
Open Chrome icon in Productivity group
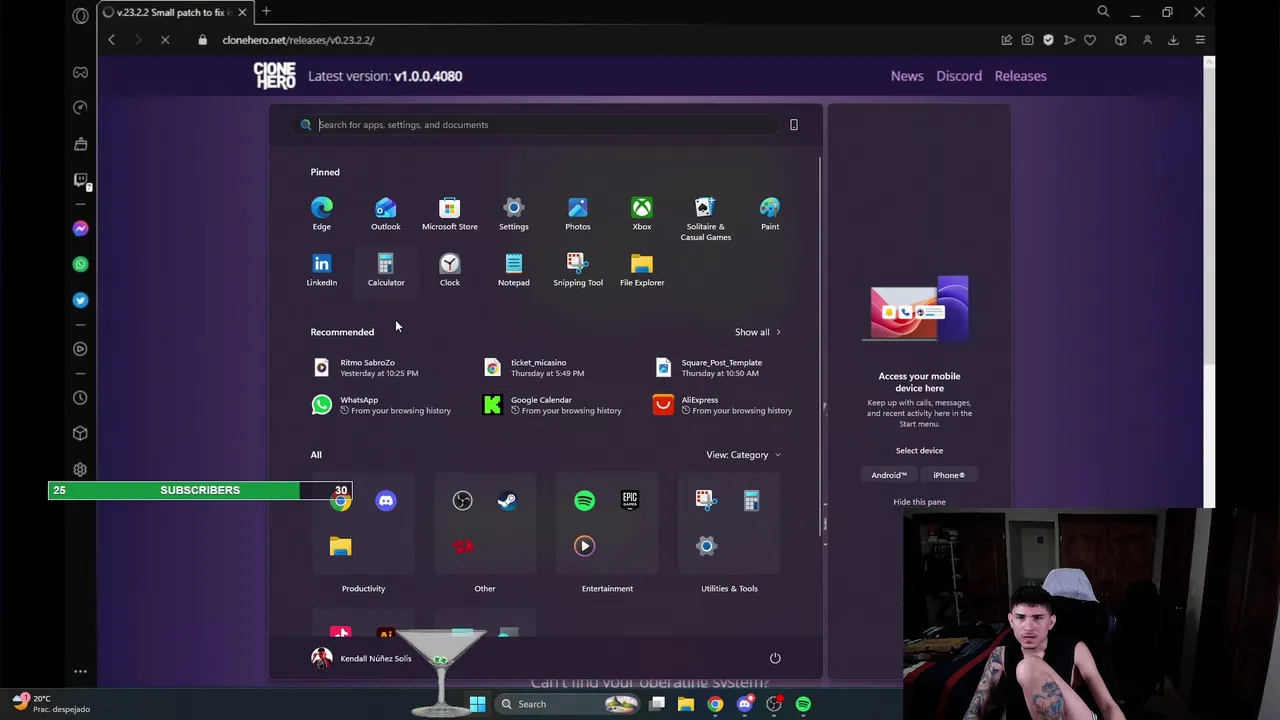(341, 501)
